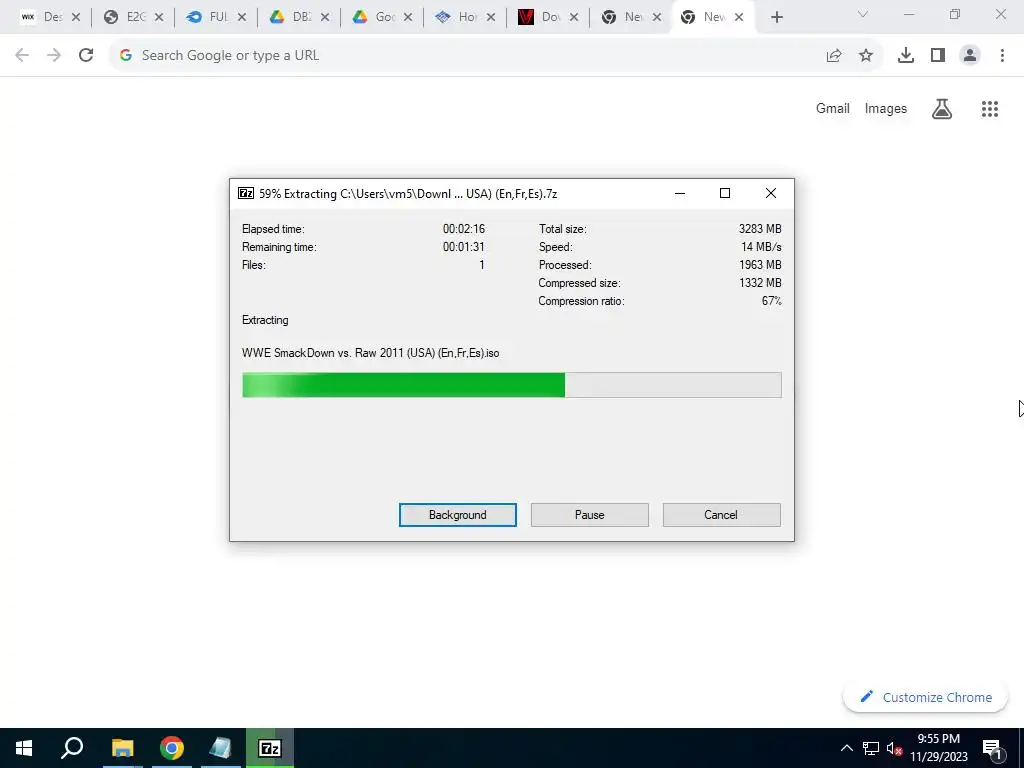The width and height of the screenshot is (1024, 768).
Task: Close the Hor tab
Action: tap(491, 17)
